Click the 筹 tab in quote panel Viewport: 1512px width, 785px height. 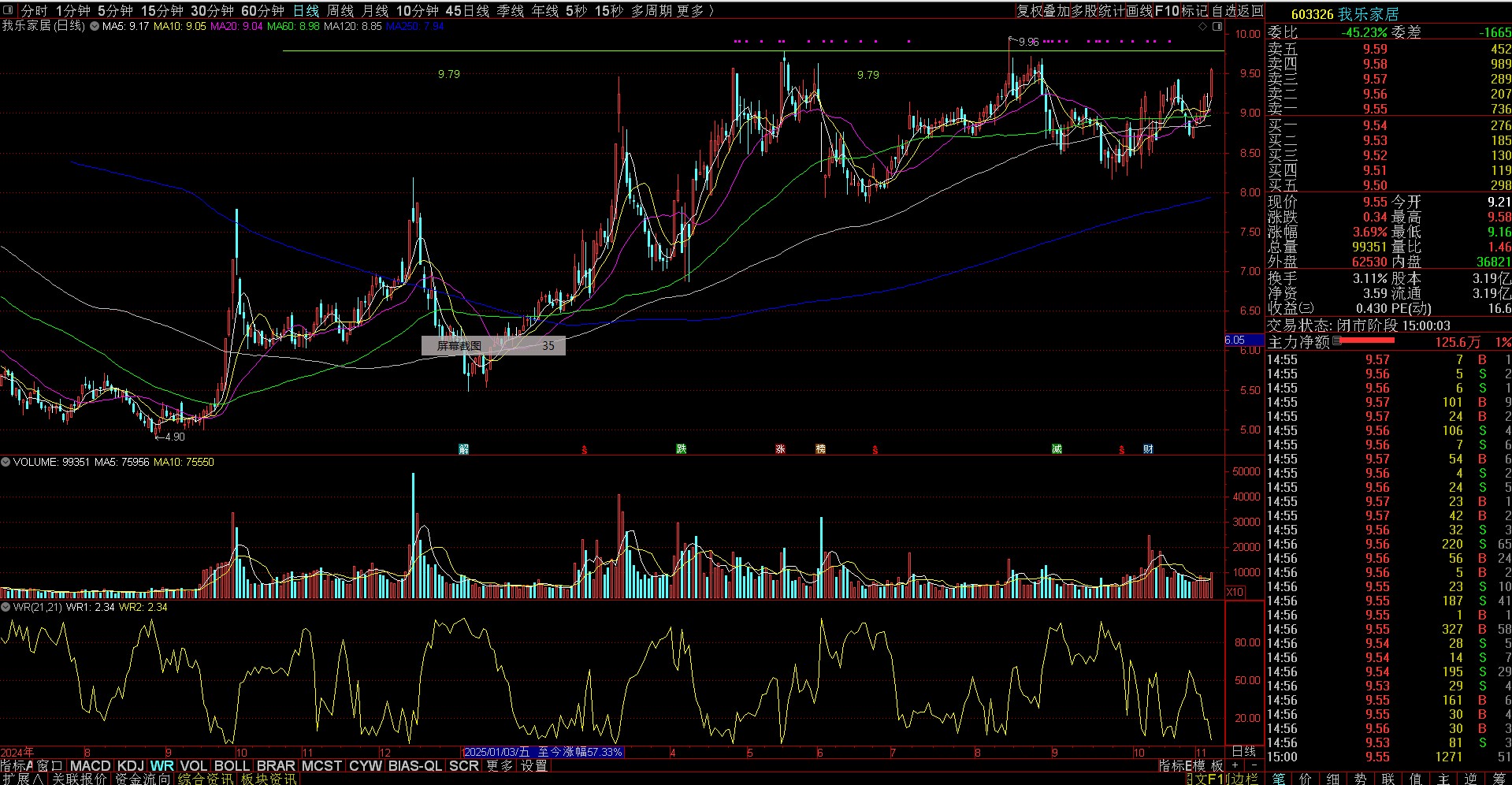1499,778
